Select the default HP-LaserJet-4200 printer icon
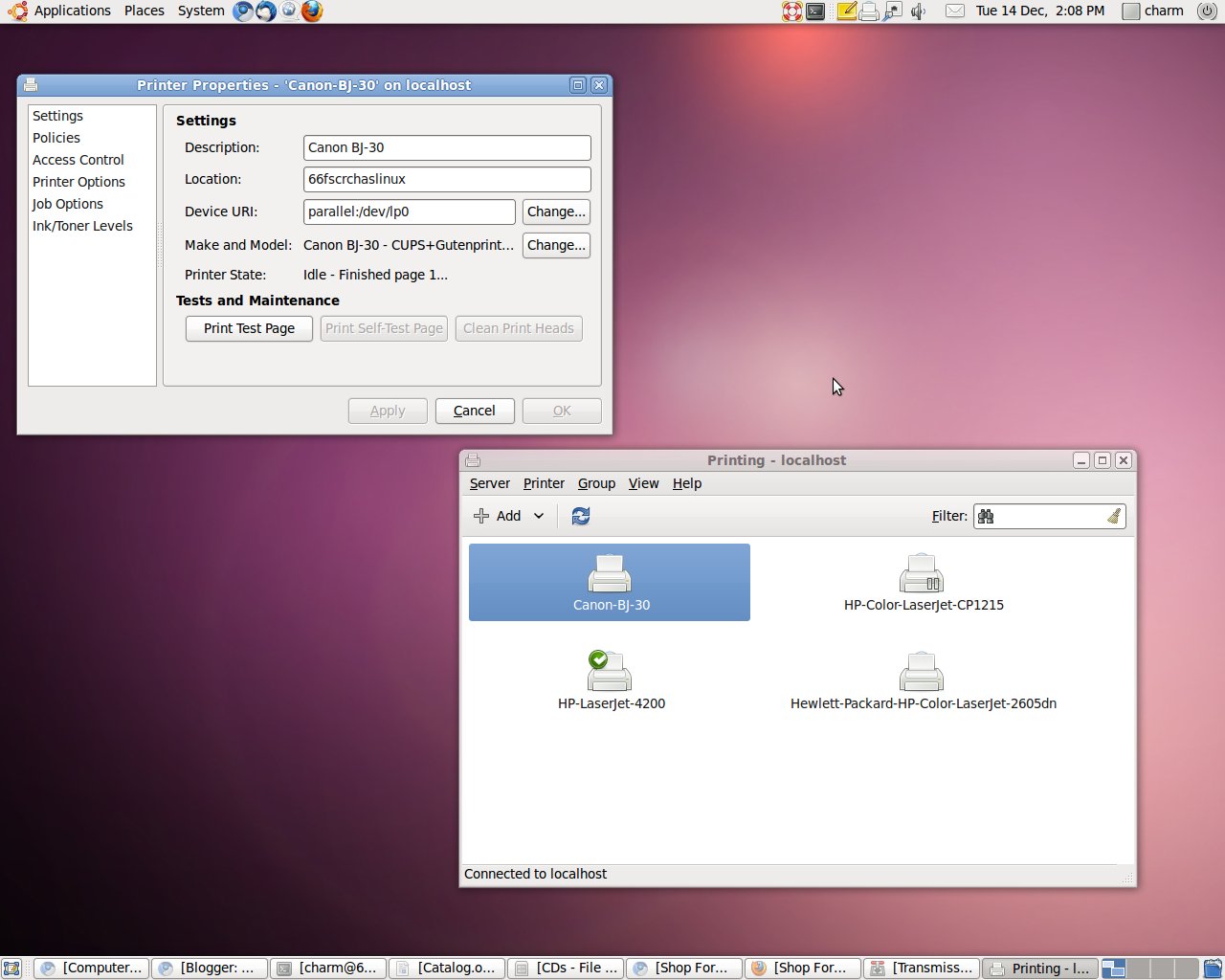This screenshot has width=1225, height=980. 610,671
